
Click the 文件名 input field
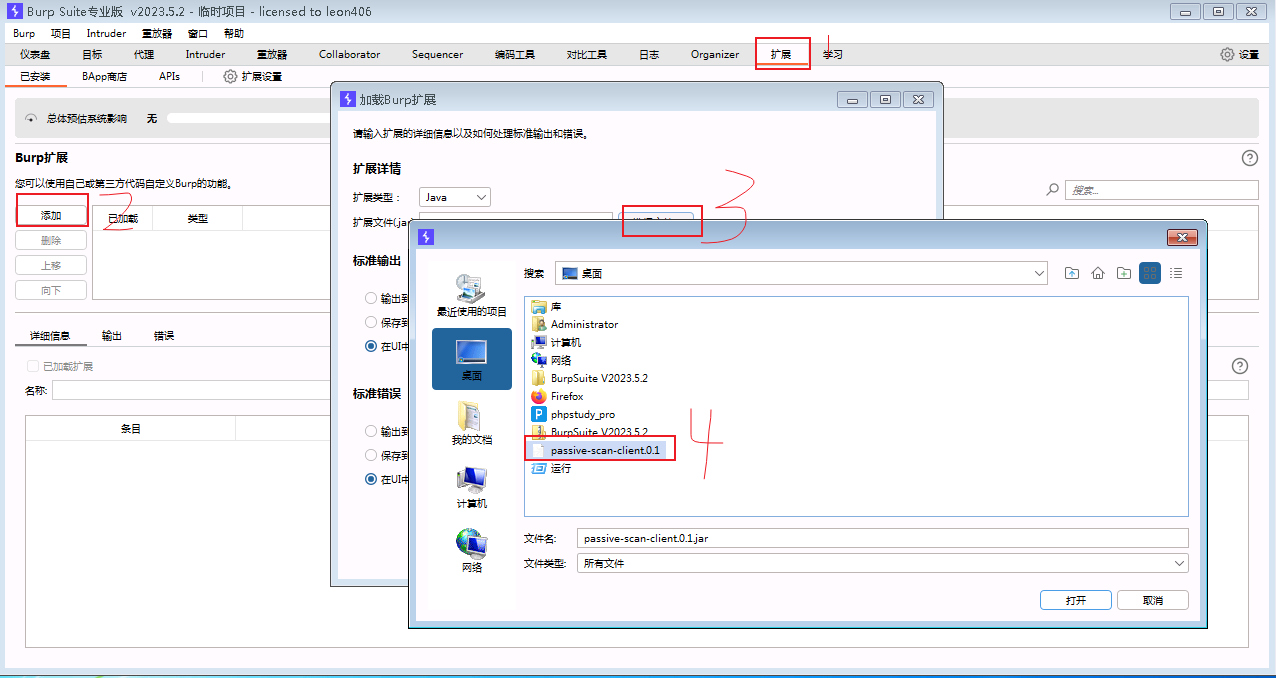(x=883, y=538)
